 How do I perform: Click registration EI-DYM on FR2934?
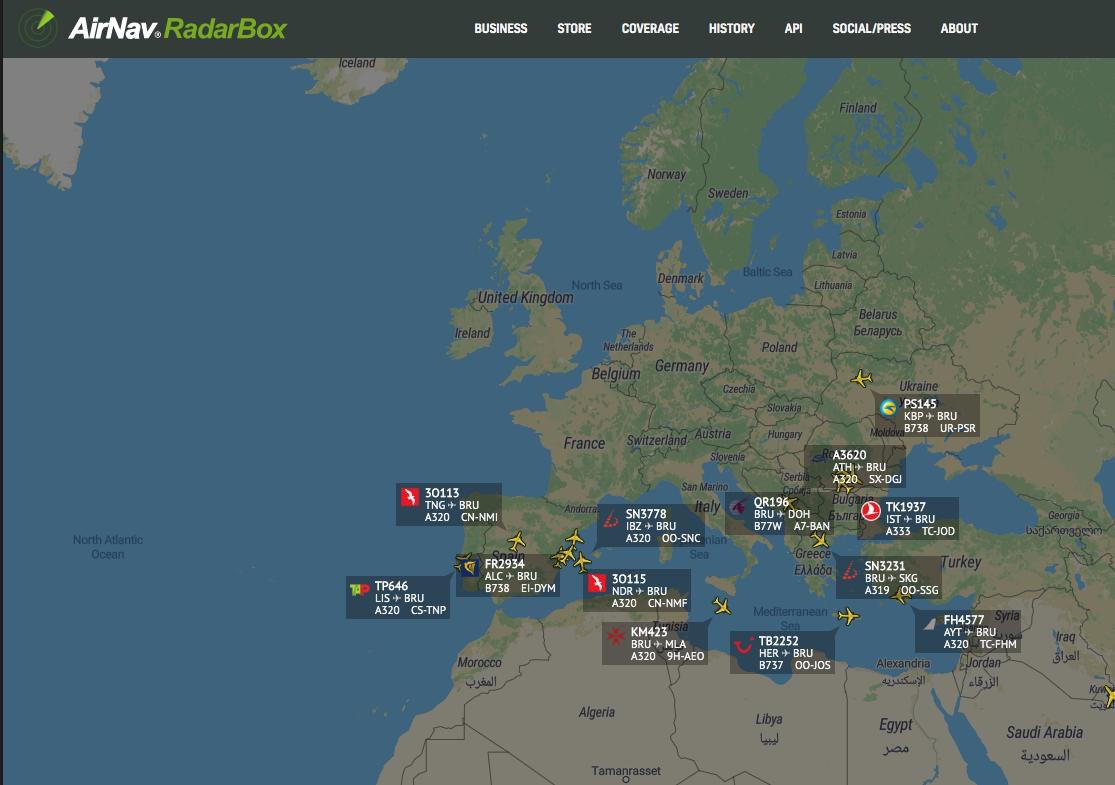coord(538,588)
